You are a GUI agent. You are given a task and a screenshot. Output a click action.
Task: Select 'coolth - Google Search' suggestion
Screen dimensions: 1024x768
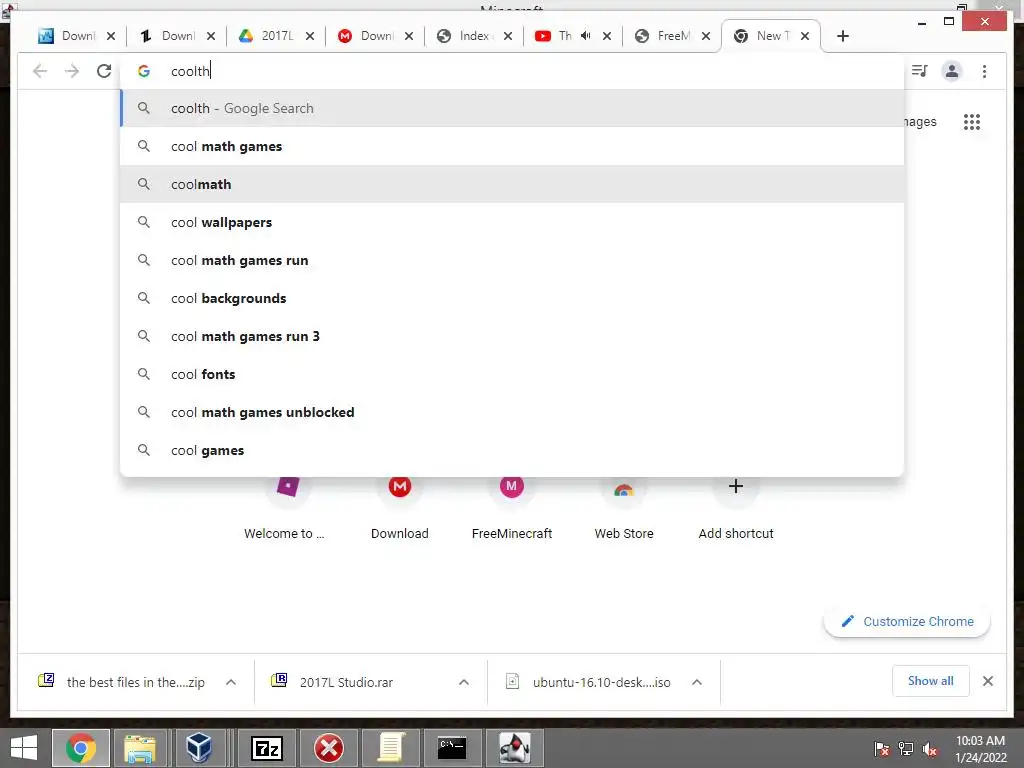[512, 108]
